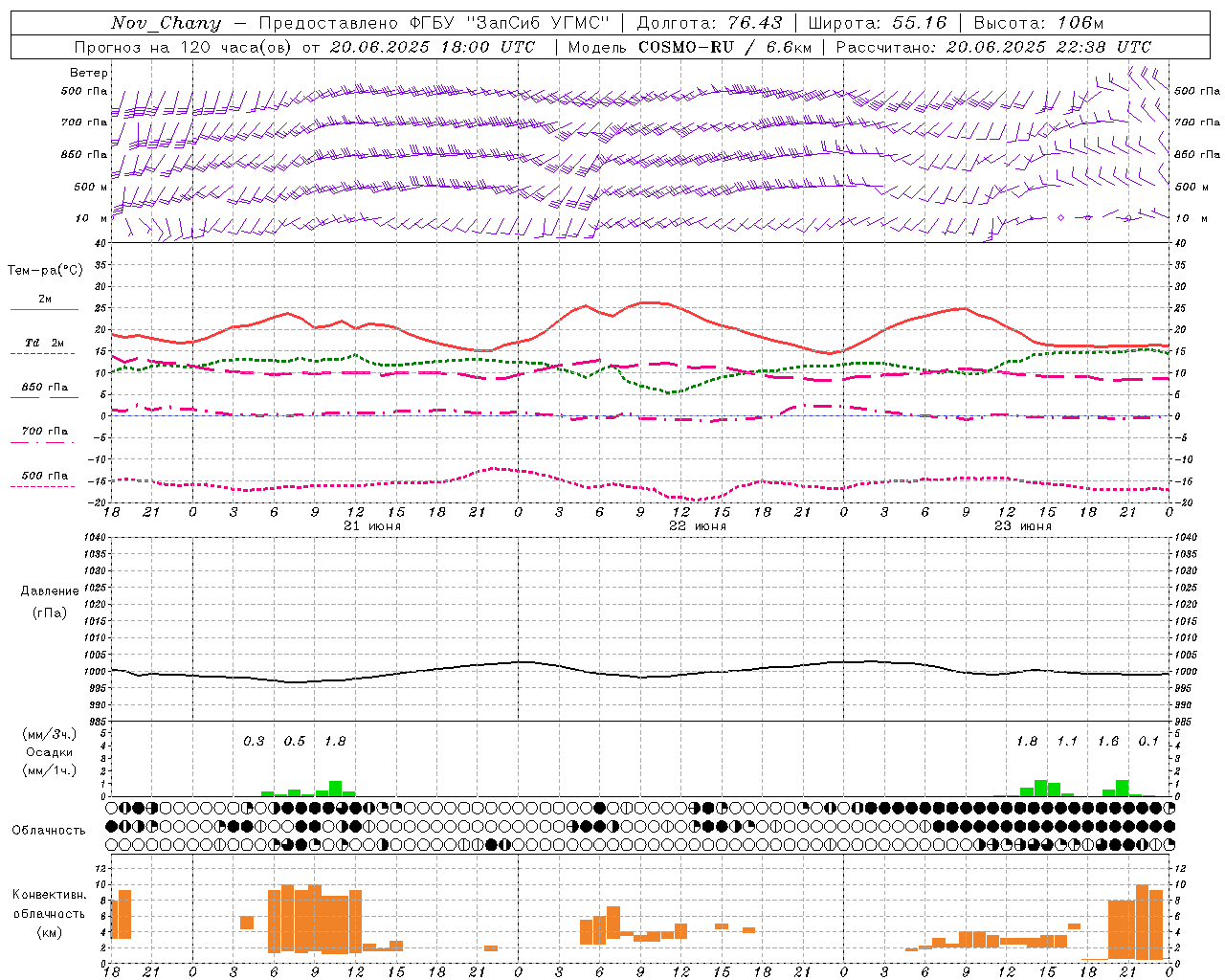This screenshot has height=980, width=1225.
Task: Click the Td 2м dew point legend entry
Action: (44, 343)
